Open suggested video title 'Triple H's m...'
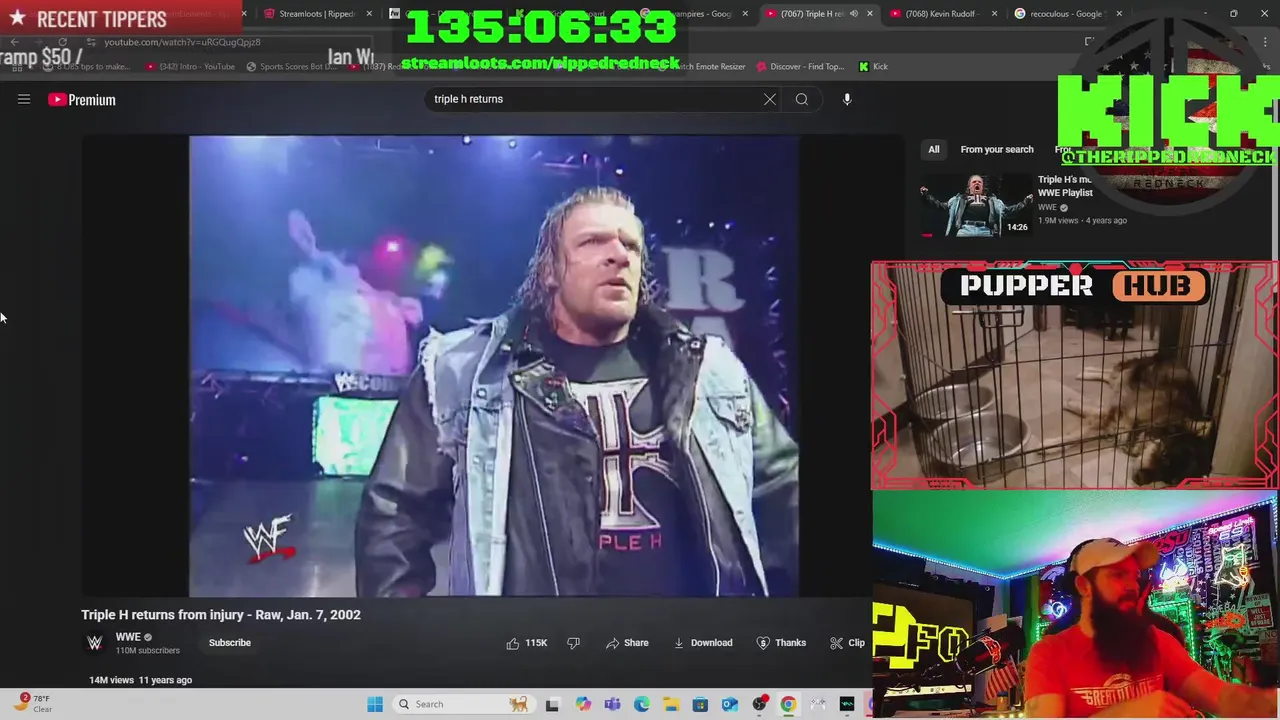Screen dimensions: 1280x720 tap(1065, 186)
